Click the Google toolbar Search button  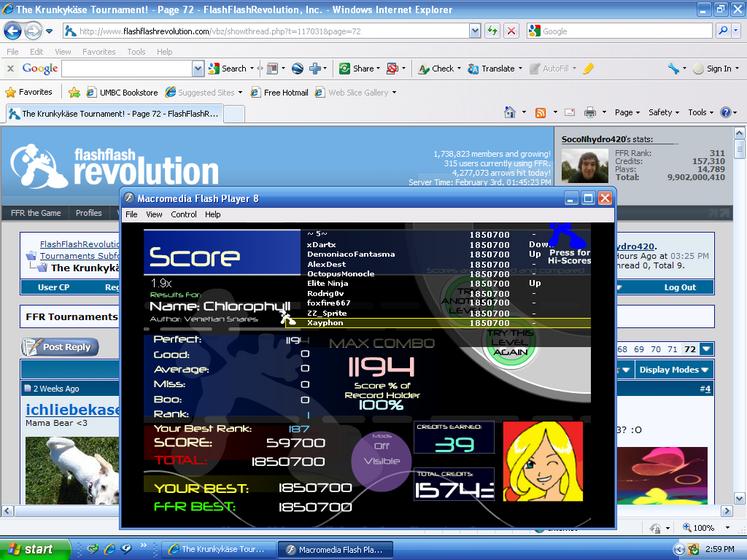pos(228,69)
